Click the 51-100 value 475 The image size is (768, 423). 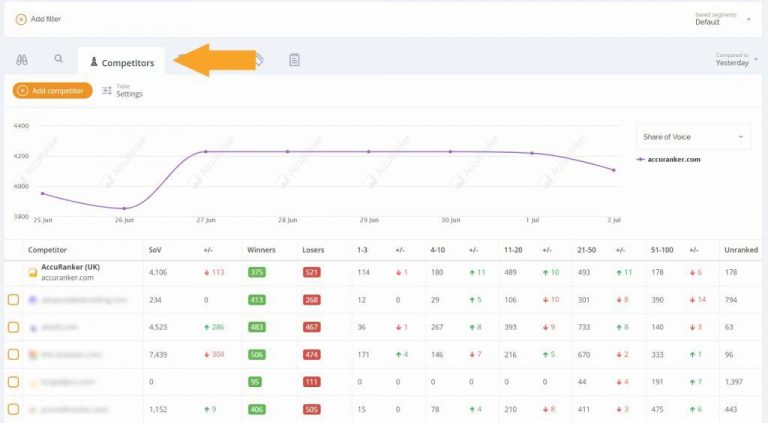click(657, 409)
